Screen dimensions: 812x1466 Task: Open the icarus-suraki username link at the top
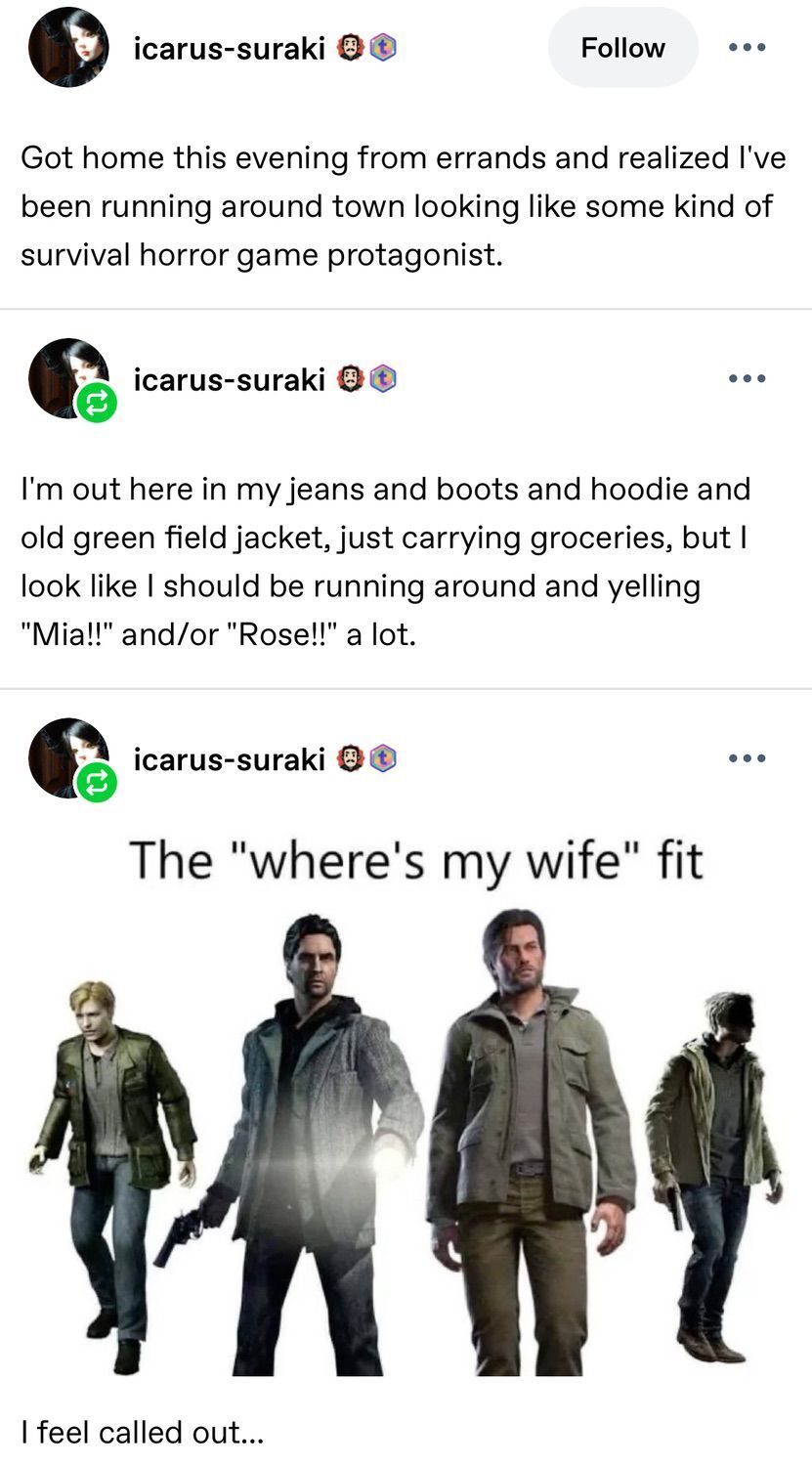tap(229, 48)
